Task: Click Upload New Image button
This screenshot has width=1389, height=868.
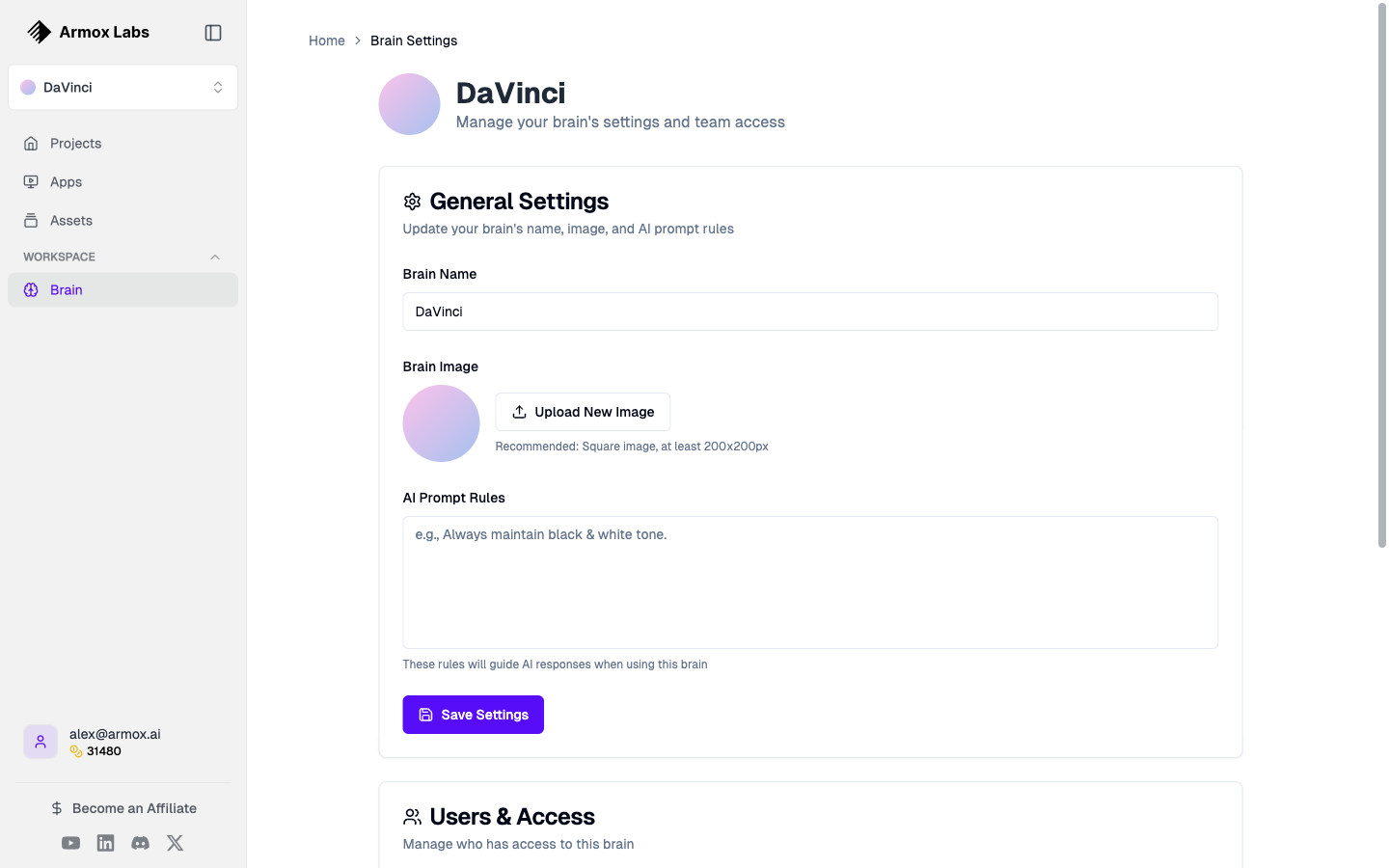Action: (583, 412)
